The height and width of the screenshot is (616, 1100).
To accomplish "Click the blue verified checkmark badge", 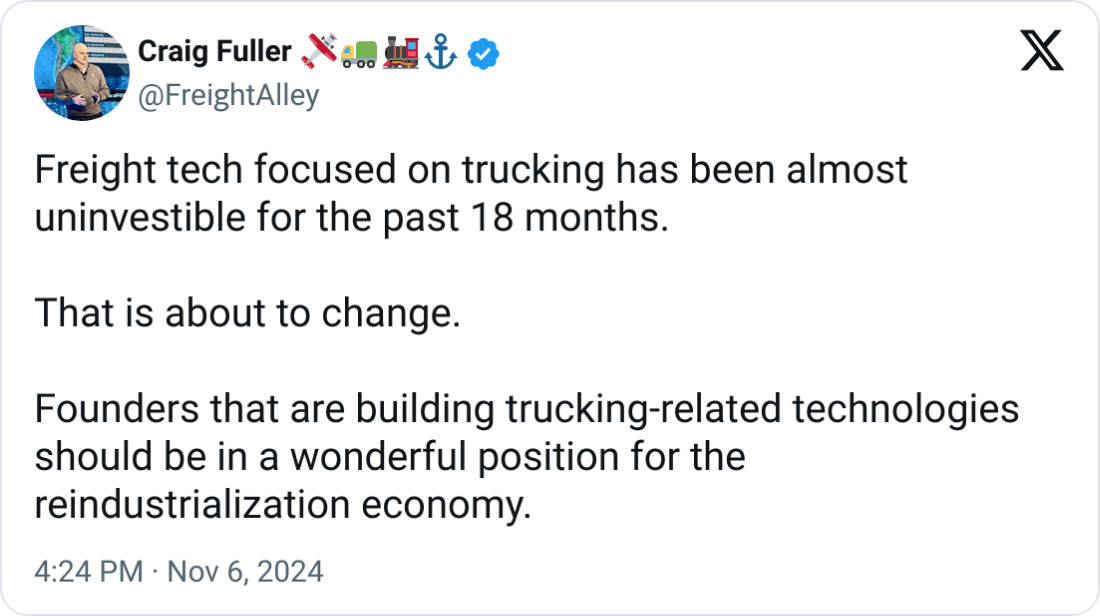I will coord(484,55).
